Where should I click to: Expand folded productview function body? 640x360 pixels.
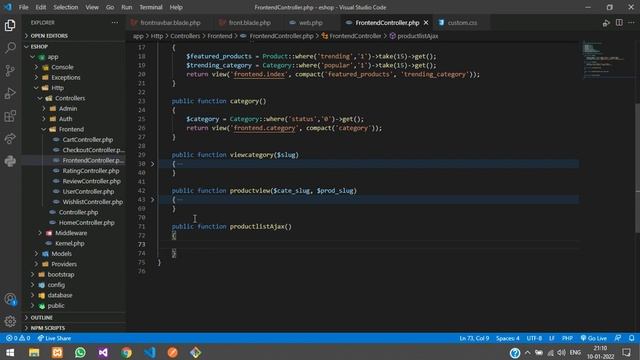153,200
